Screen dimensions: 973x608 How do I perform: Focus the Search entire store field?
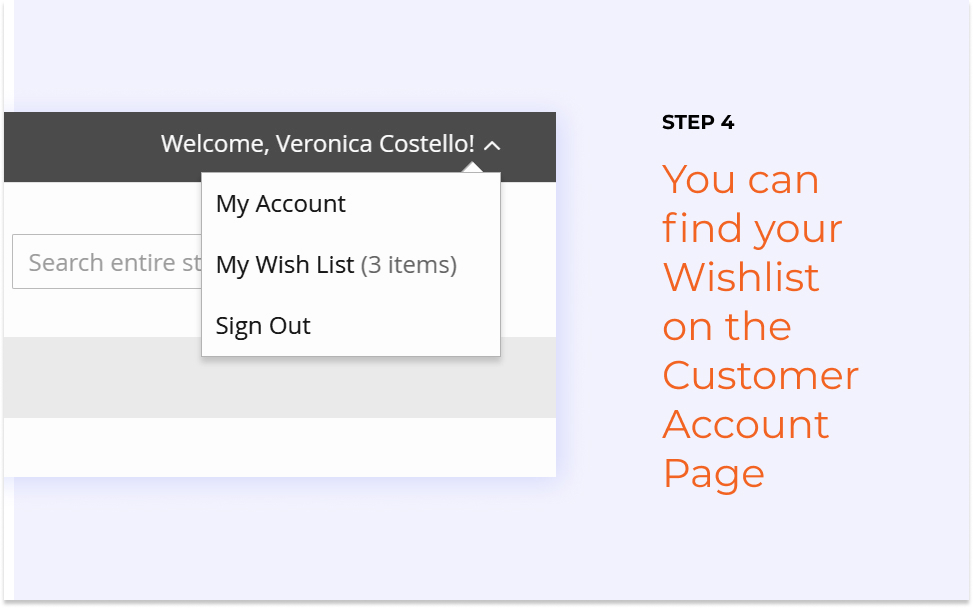point(107,261)
